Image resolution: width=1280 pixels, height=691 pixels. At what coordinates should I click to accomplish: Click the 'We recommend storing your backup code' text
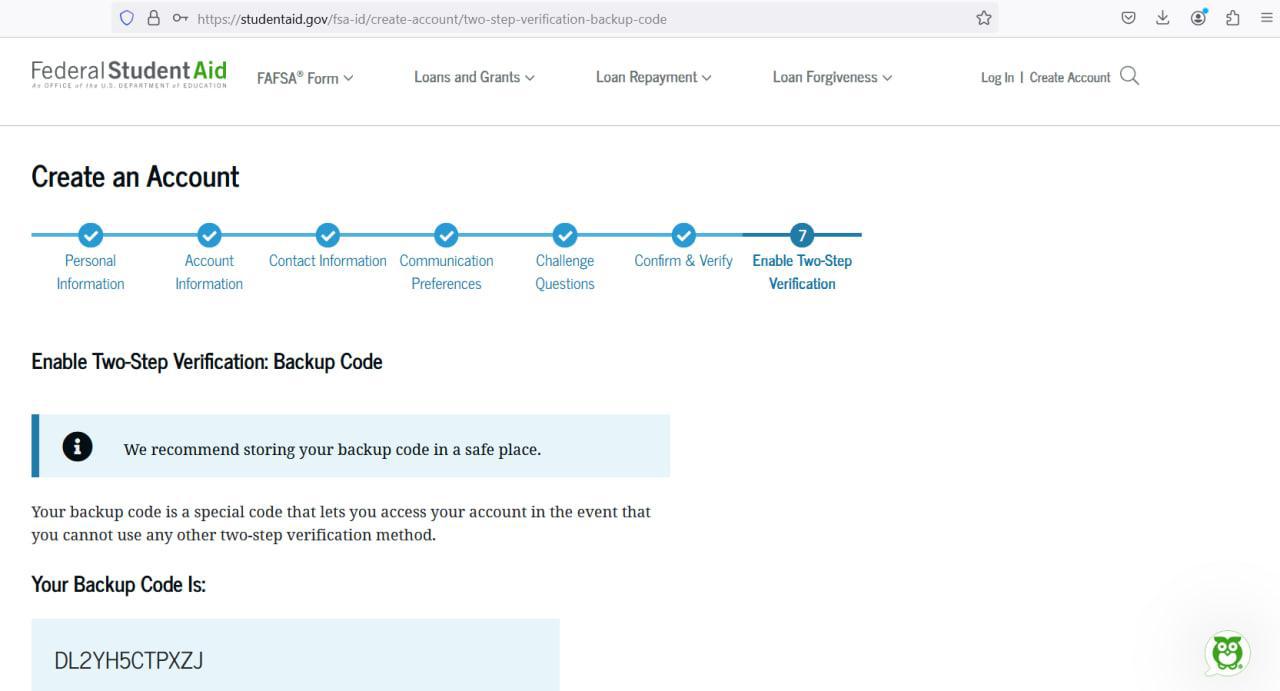[x=332, y=450]
